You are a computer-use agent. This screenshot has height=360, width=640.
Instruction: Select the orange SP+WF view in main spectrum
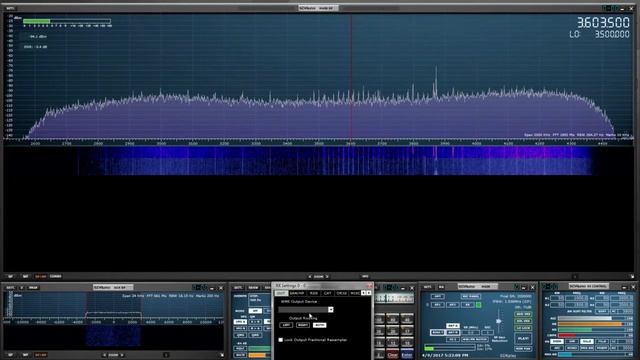(x=40, y=276)
